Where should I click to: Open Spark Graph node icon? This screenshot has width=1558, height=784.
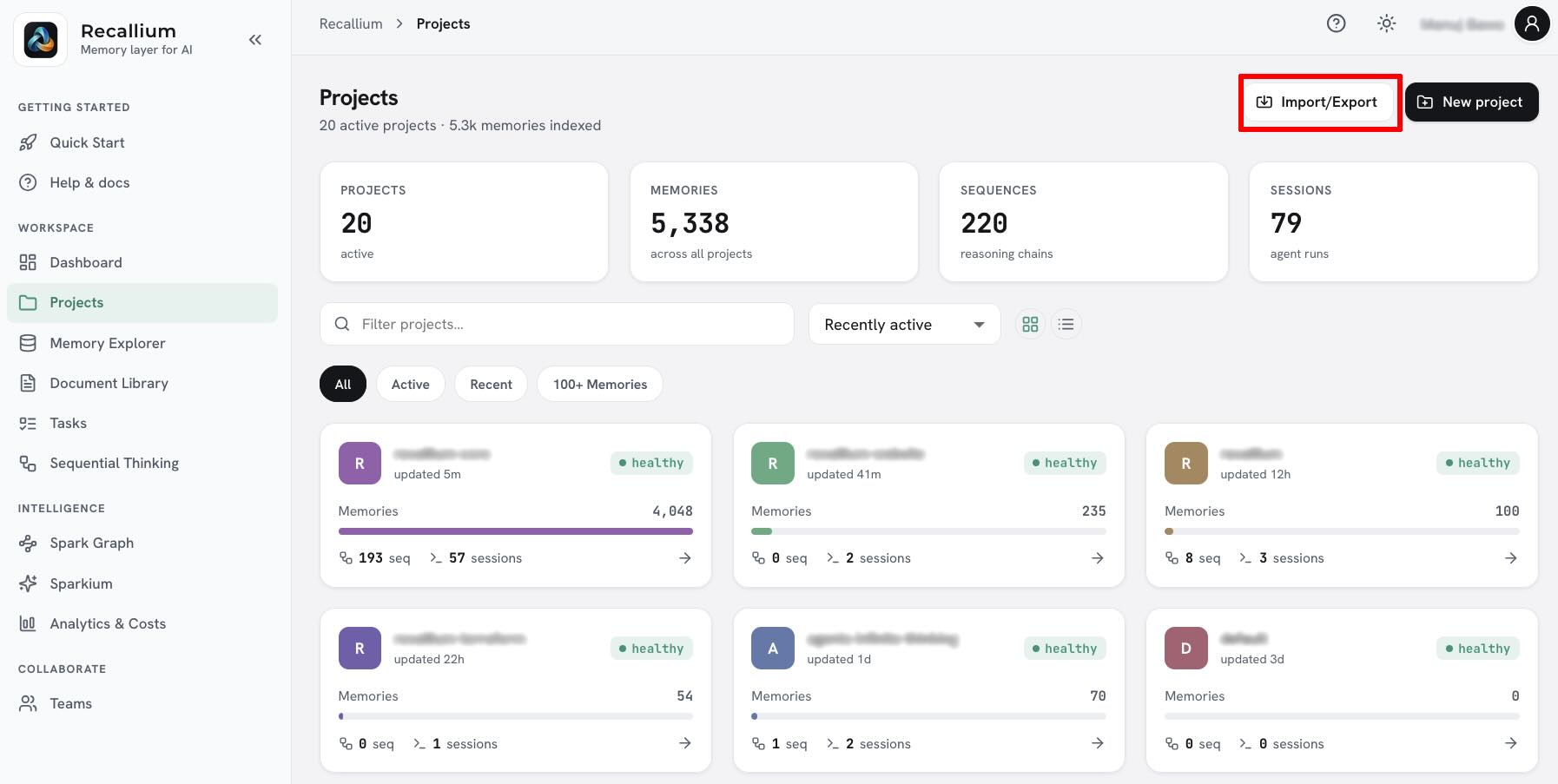pos(28,543)
